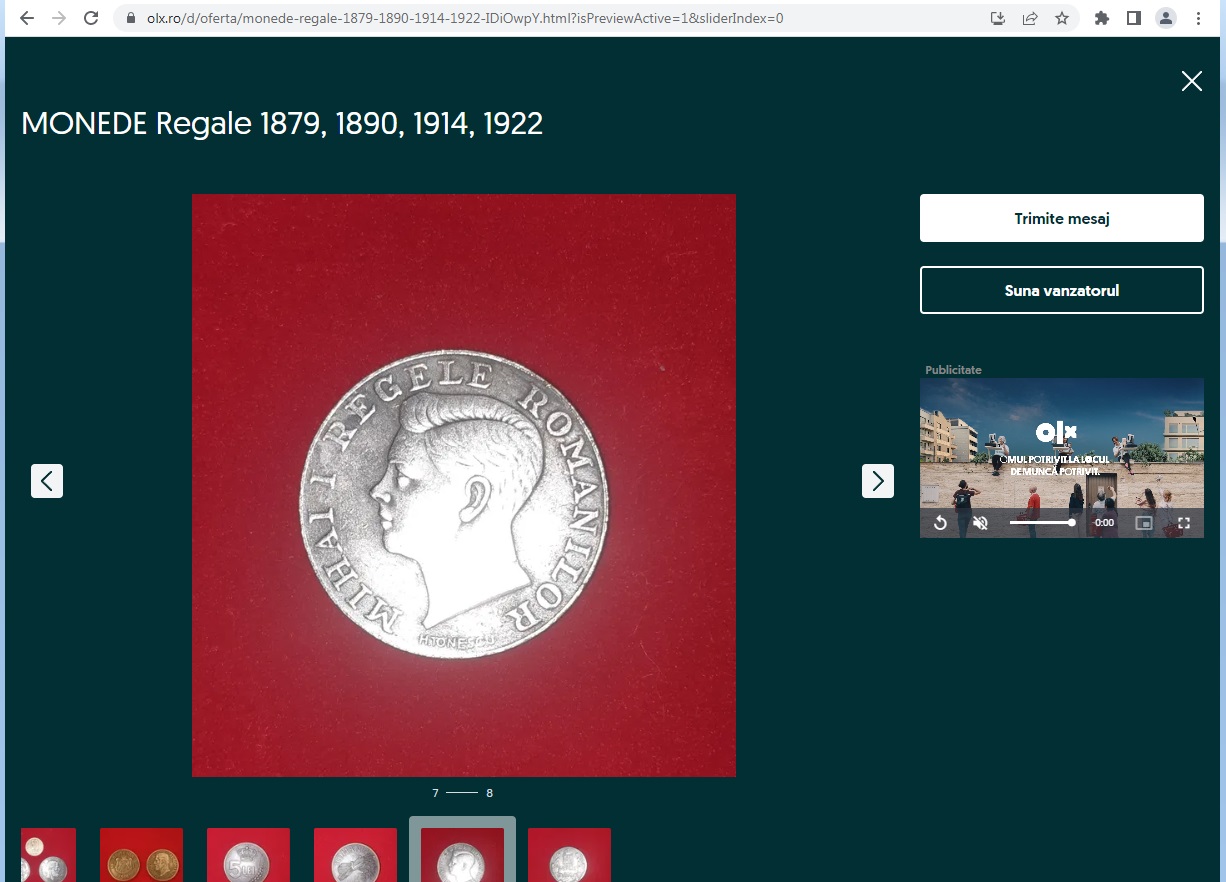
Task: Open browser extensions puzzle icon
Action: [1102, 18]
